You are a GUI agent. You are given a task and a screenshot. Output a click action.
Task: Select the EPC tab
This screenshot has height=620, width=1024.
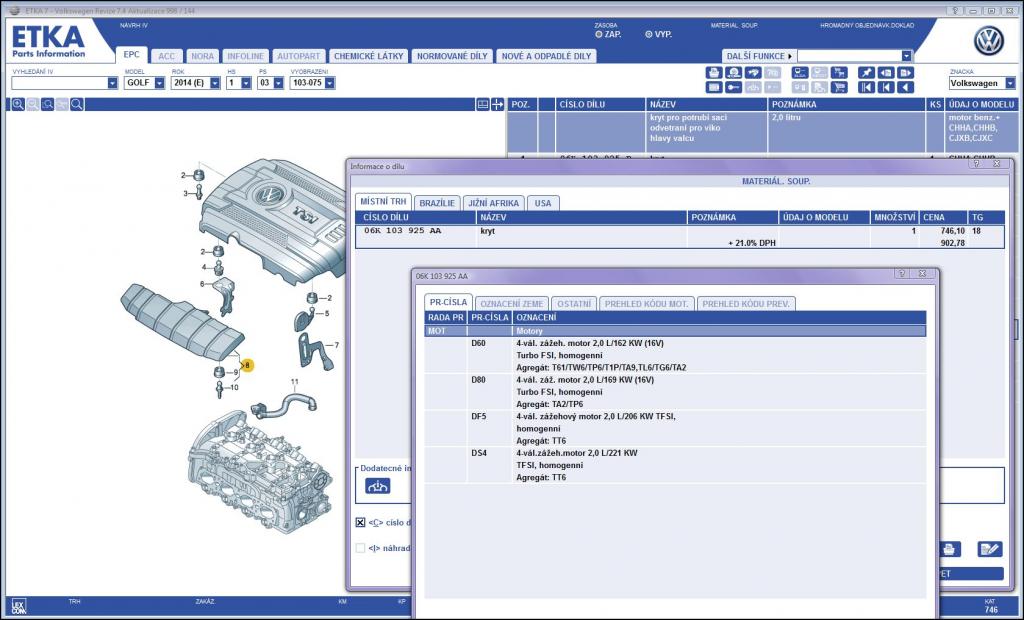tap(131, 55)
